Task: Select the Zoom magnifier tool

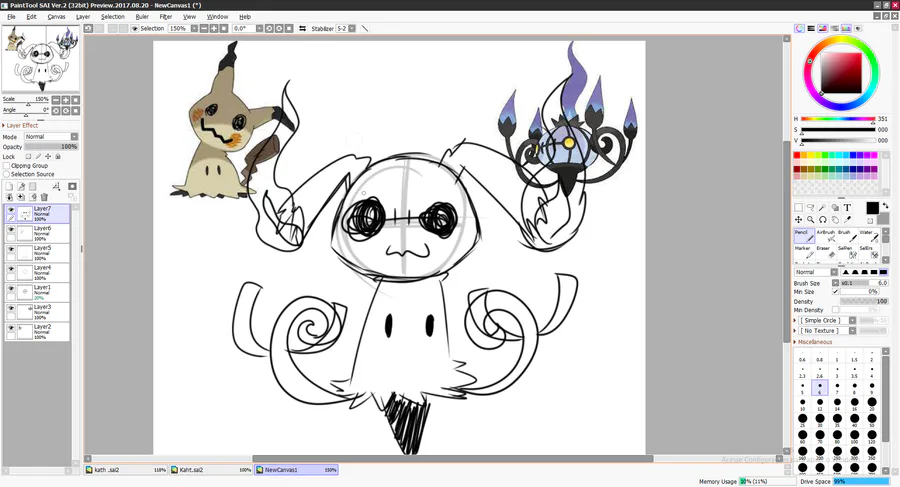Action: click(810, 219)
